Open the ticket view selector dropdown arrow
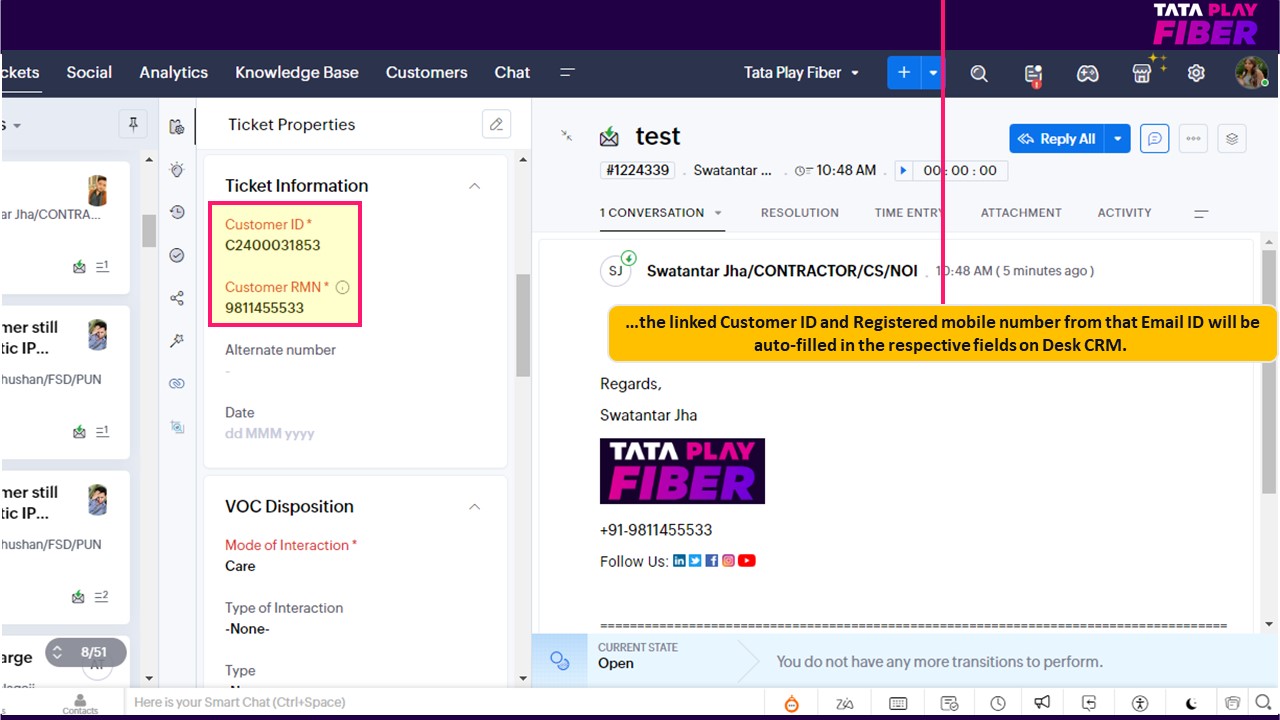 17,126
